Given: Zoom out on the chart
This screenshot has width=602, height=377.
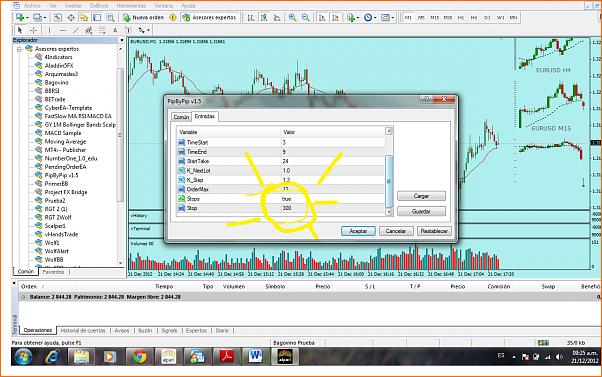Looking at the screenshot, I should (x=306, y=17).
